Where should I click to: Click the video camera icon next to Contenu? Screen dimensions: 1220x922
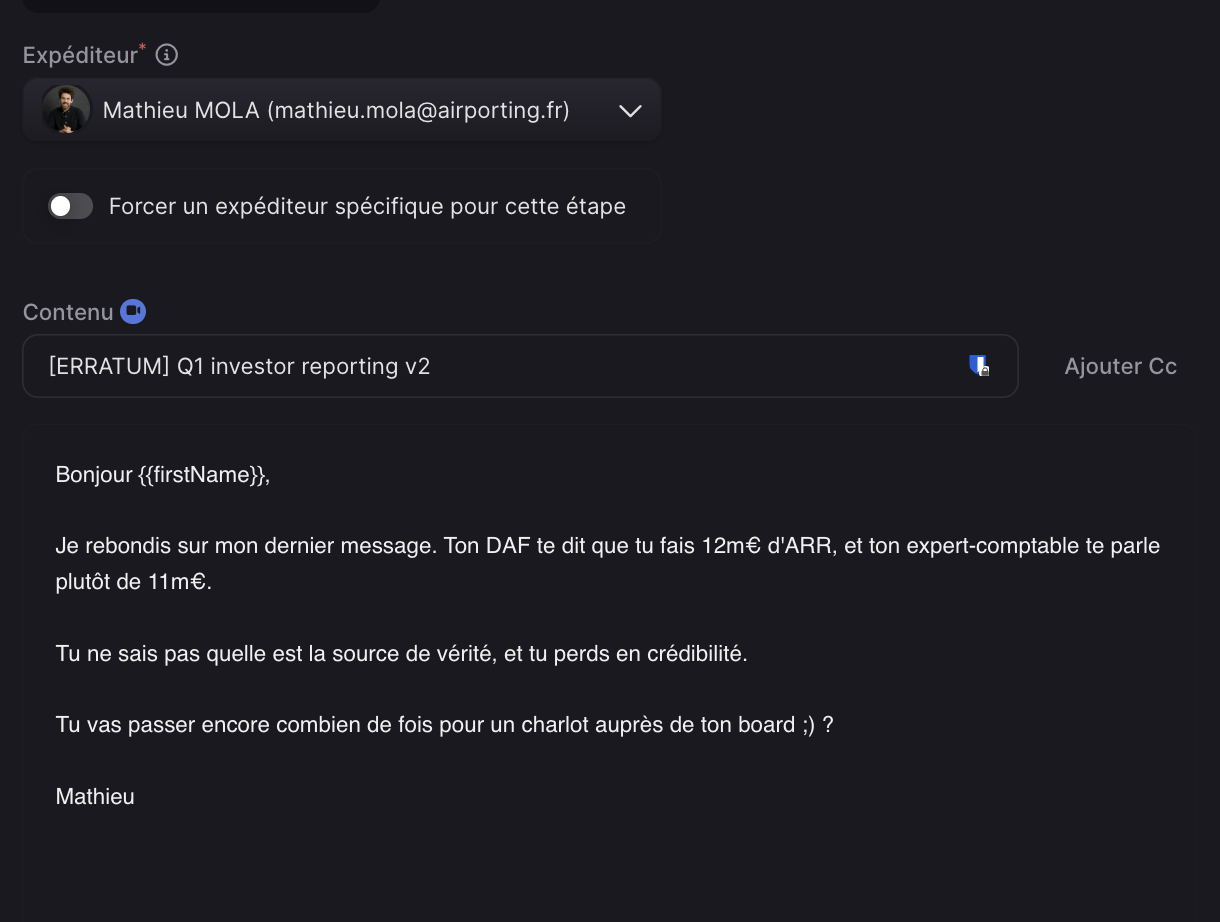[133, 312]
